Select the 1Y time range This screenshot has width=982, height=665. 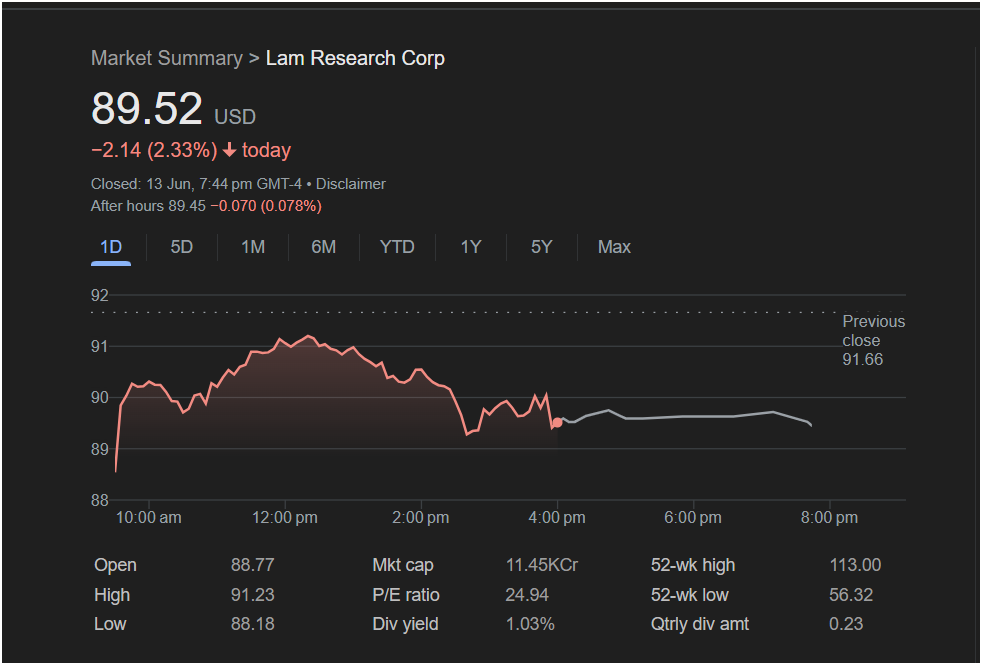tap(471, 247)
